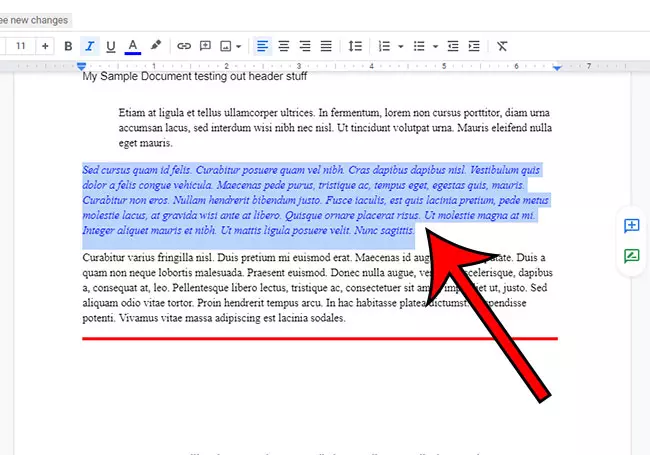The image size is (650, 455).
Task: Add a comment from the toolbar
Action: [x=206, y=46]
